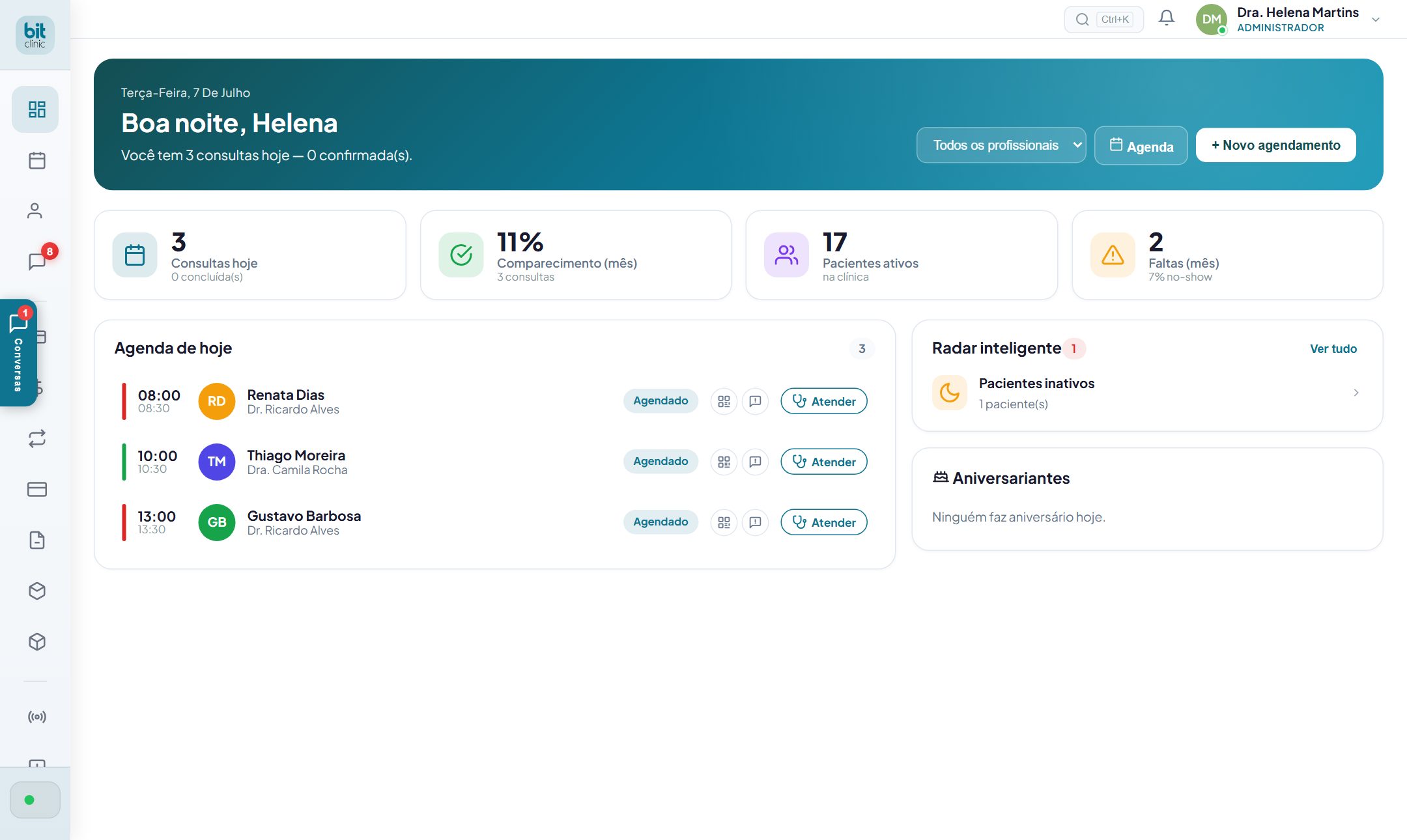This screenshot has height=840, width=1407.
Task: Click the moon icon of Pacientes inativos
Action: pyautogui.click(x=950, y=393)
